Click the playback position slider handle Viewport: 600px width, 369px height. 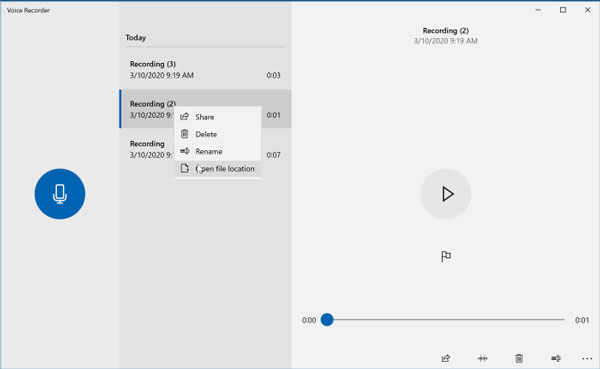tap(327, 320)
